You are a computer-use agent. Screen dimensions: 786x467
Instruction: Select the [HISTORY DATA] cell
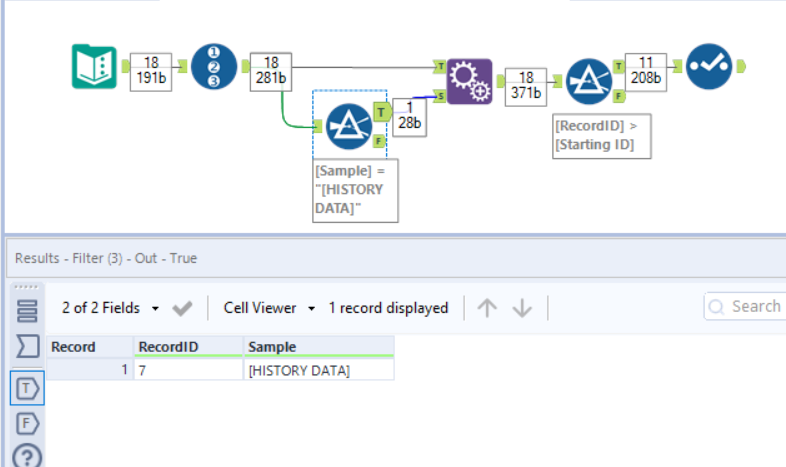point(317,370)
